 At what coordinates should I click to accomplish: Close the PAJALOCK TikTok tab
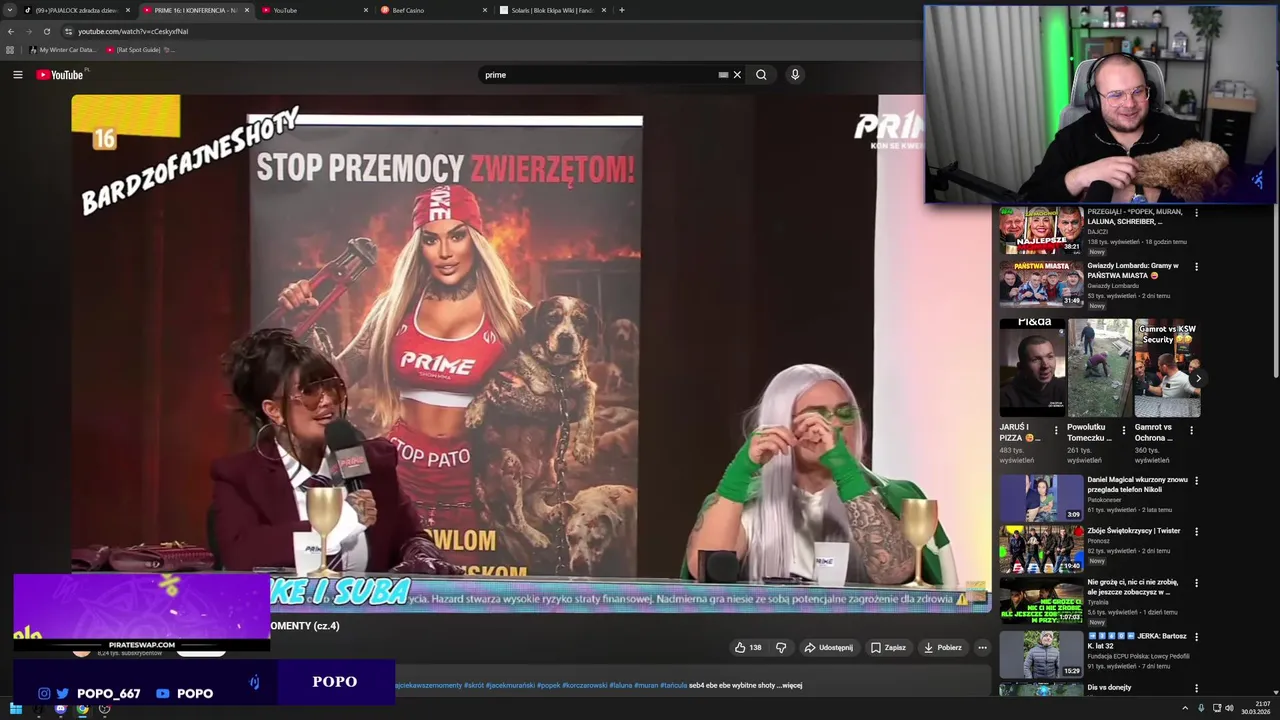pos(128,10)
